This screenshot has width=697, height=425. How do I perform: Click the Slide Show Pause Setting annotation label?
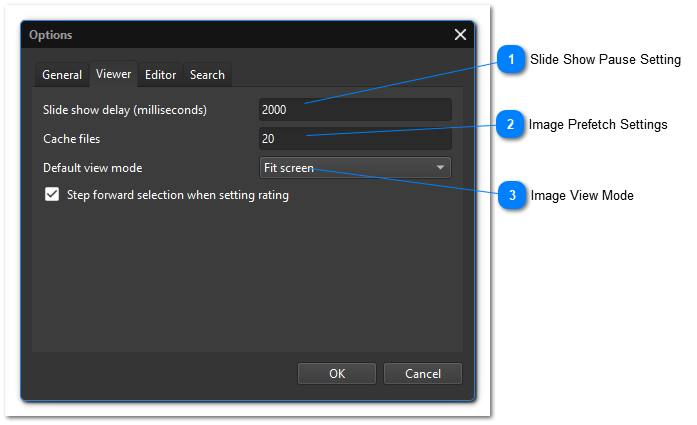(605, 60)
